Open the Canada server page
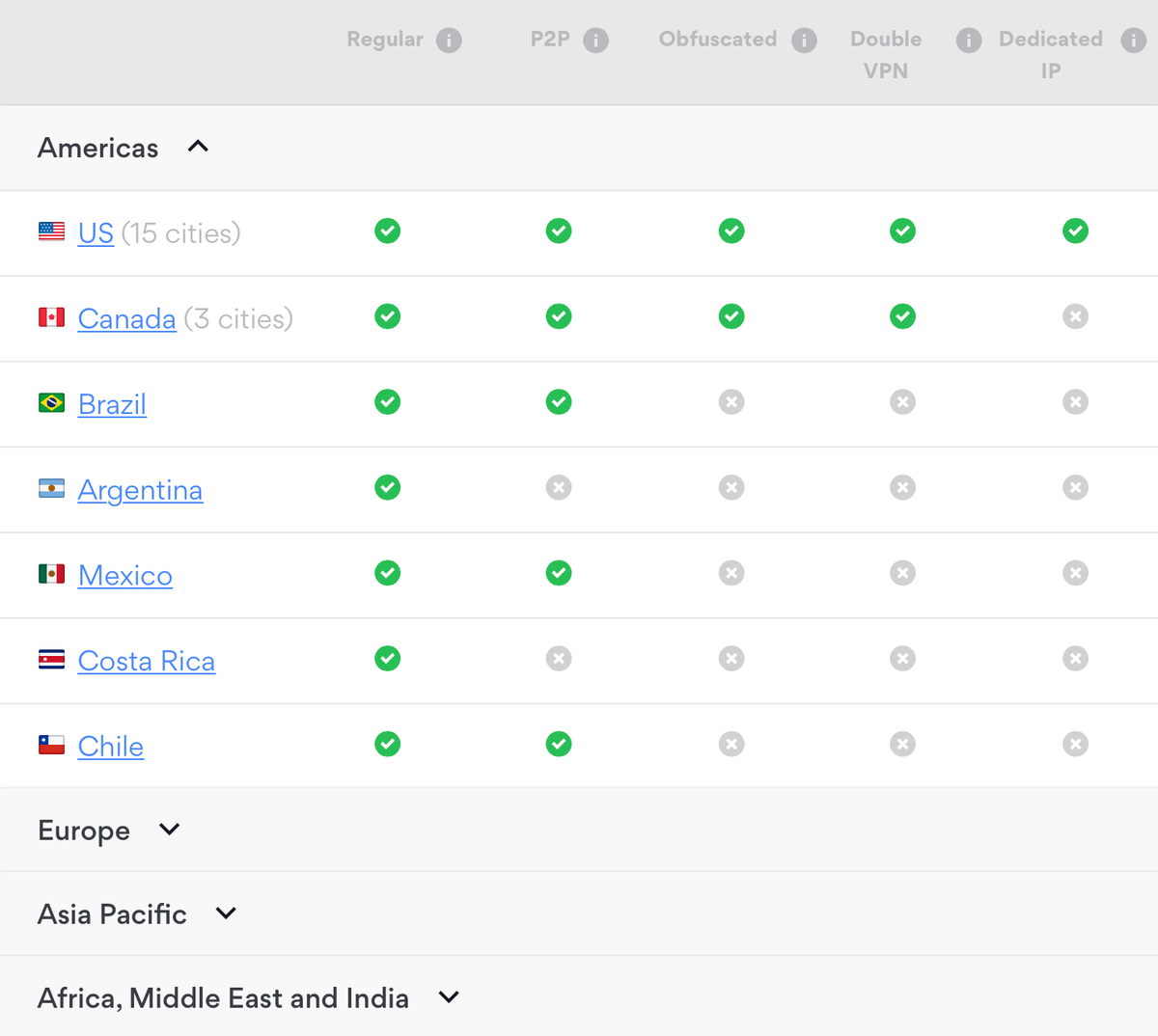Screen dimensions: 1158x1036 pos(126,318)
